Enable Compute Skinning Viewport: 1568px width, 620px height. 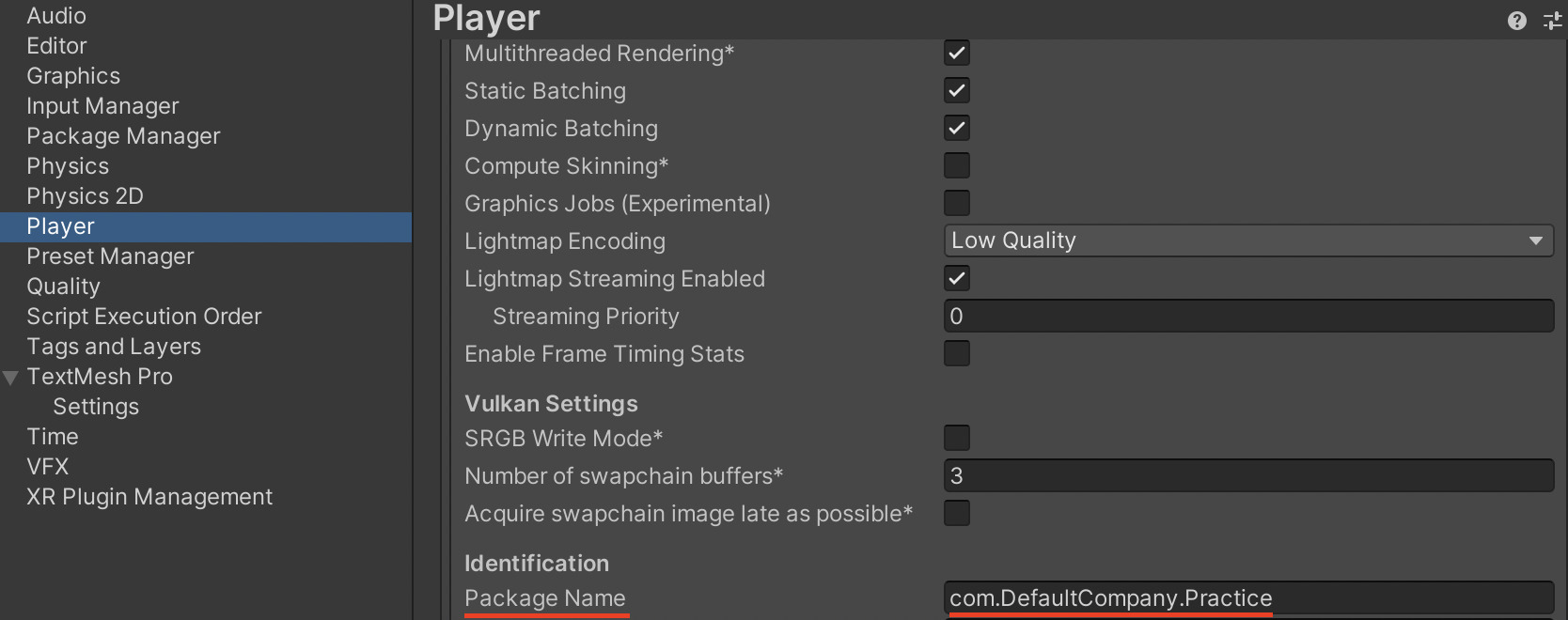(x=956, y=165)
